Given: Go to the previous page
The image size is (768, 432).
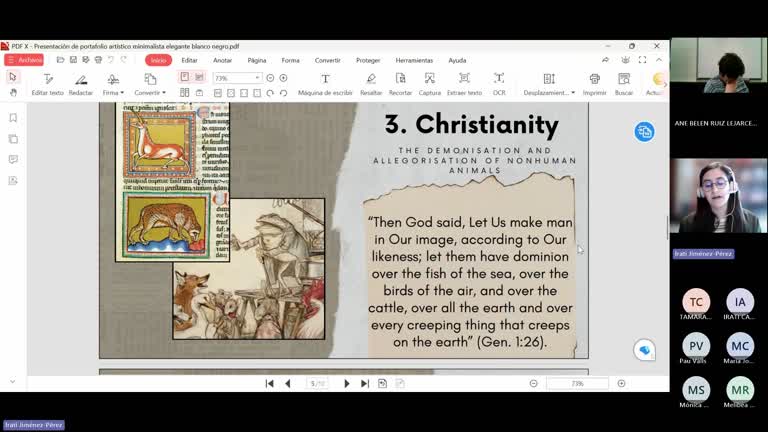Looking at the screenshot, I should pos(288,384).
